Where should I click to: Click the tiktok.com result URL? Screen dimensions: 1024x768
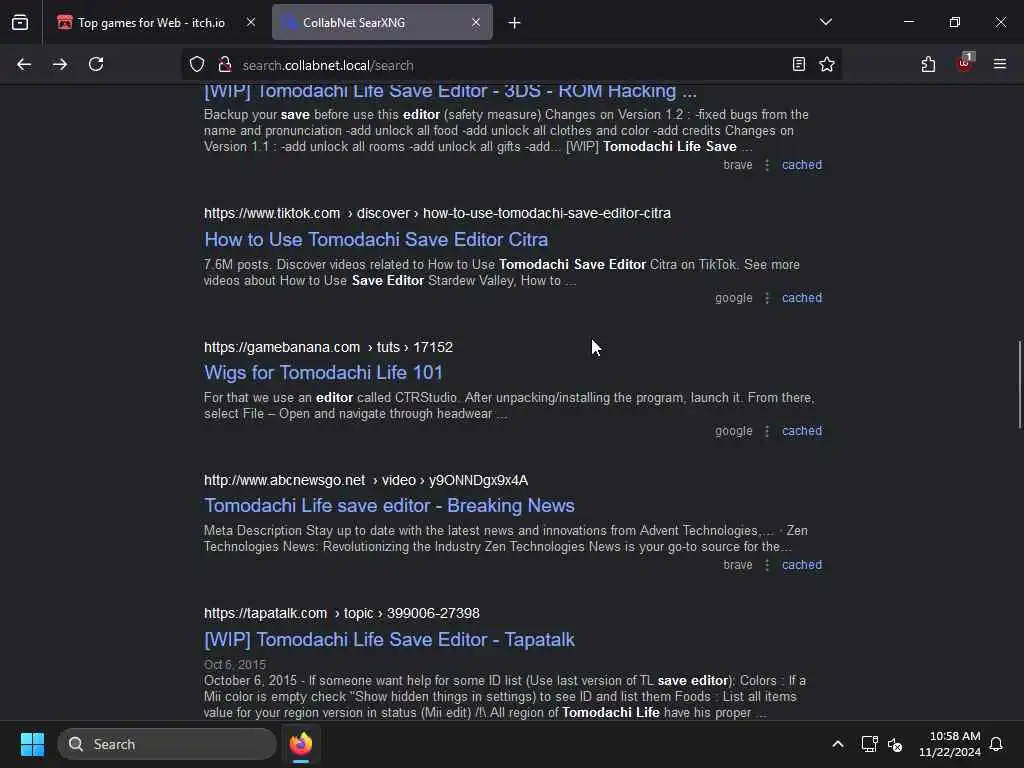437,214
